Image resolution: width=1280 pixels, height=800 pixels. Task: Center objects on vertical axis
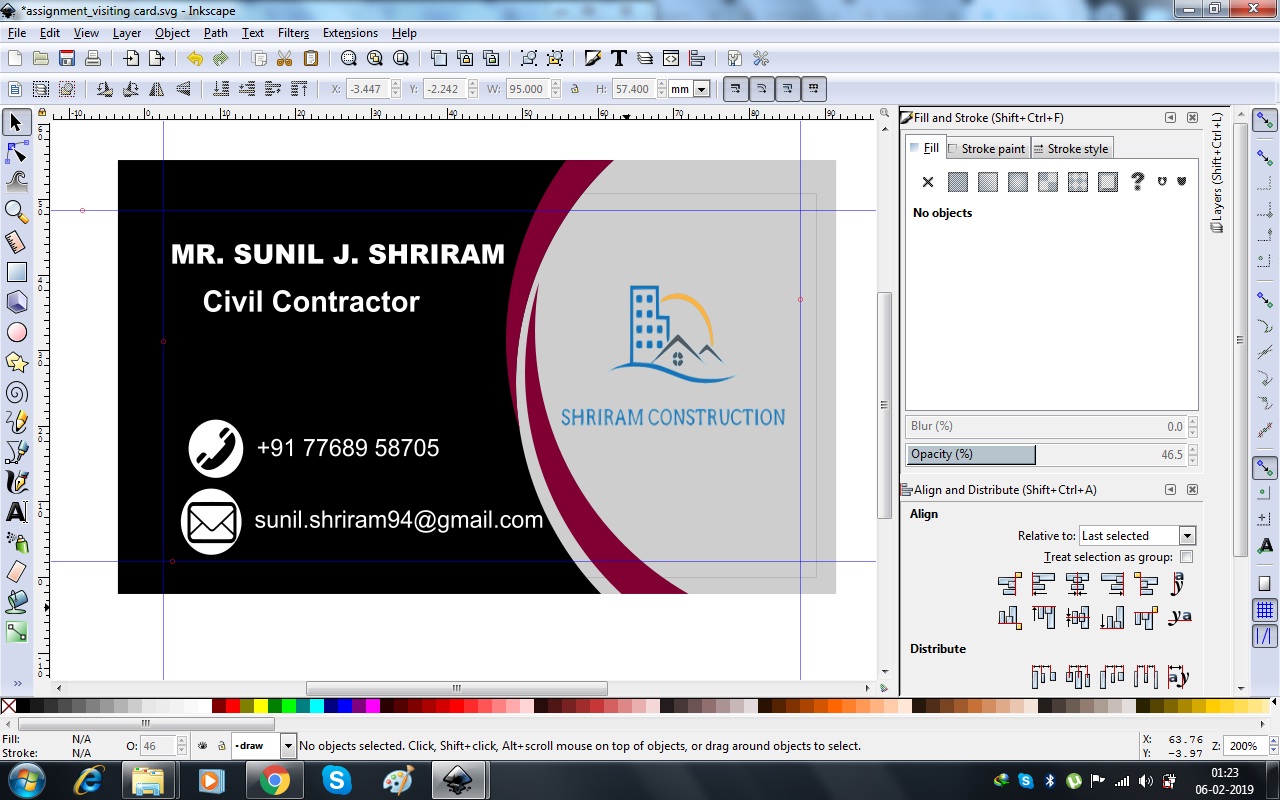pyautogui.click(x=1077, y=584)
